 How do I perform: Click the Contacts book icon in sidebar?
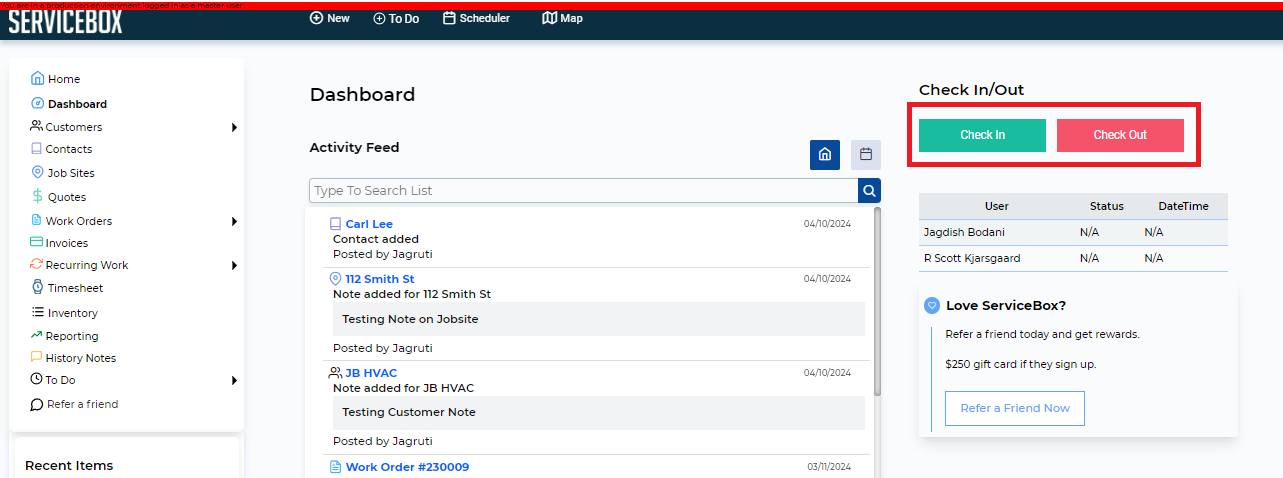[36, 148]
